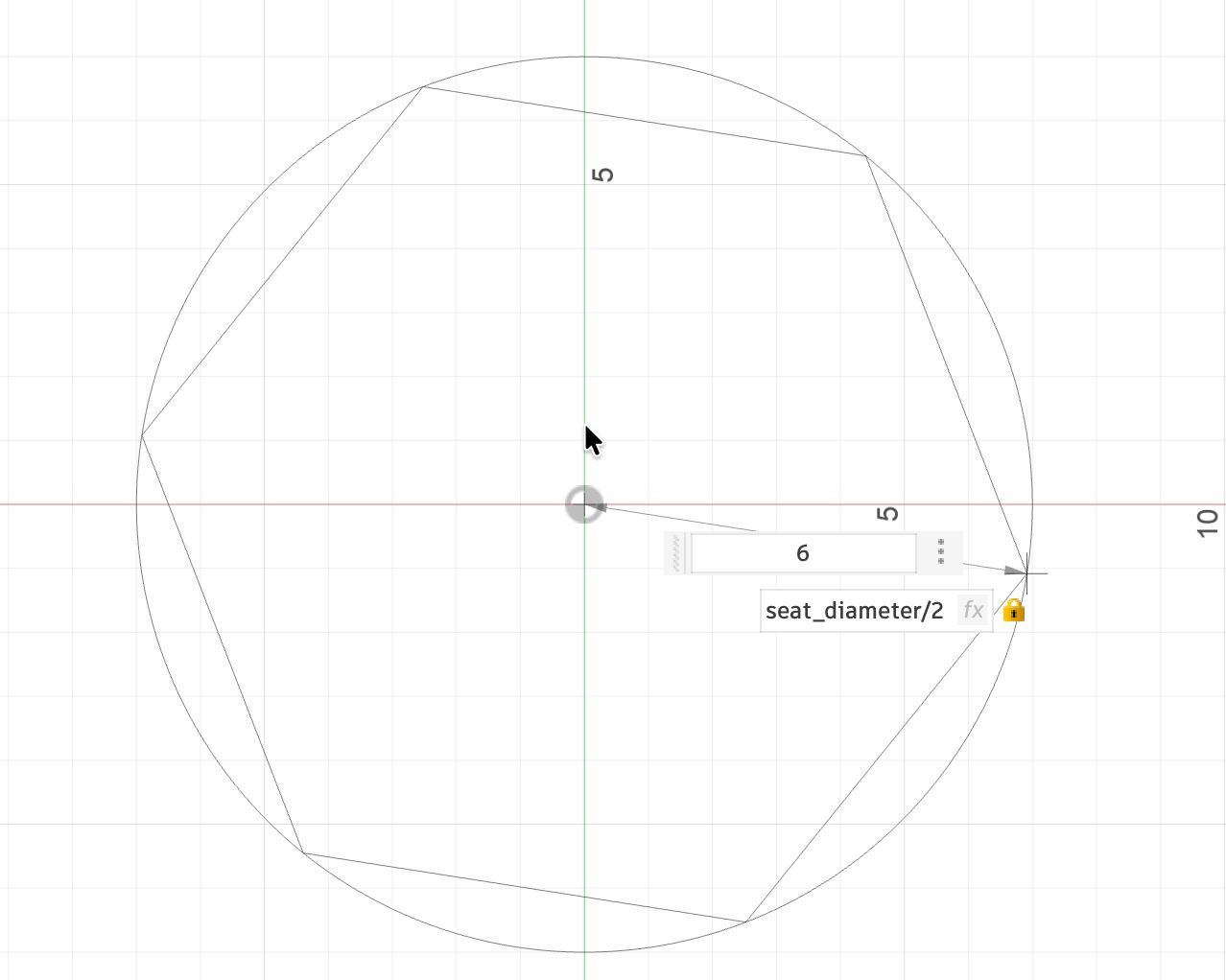Click the leftmost polygon vertex
The image size is (1226, 980).
[x=142, y=436]
